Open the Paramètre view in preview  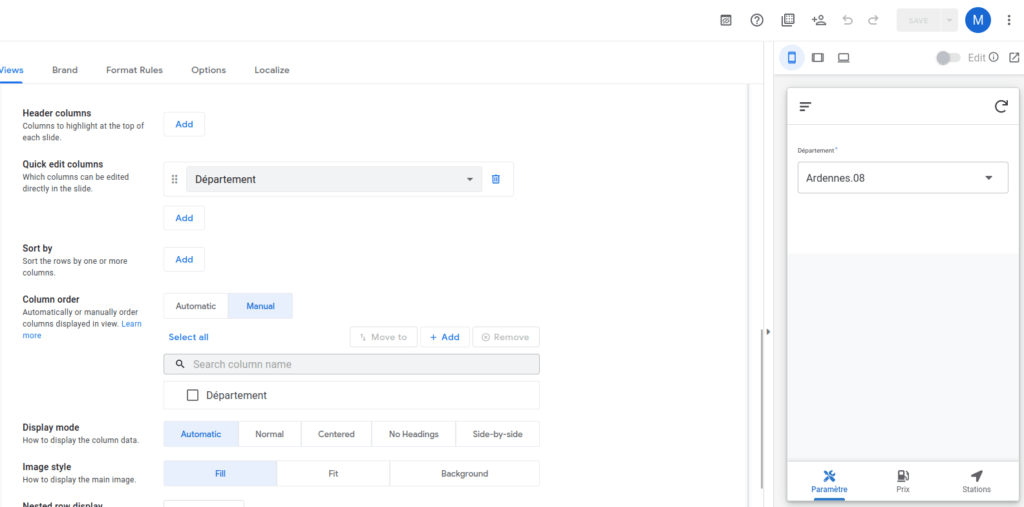pyautogui.click(x=829, y=482)
